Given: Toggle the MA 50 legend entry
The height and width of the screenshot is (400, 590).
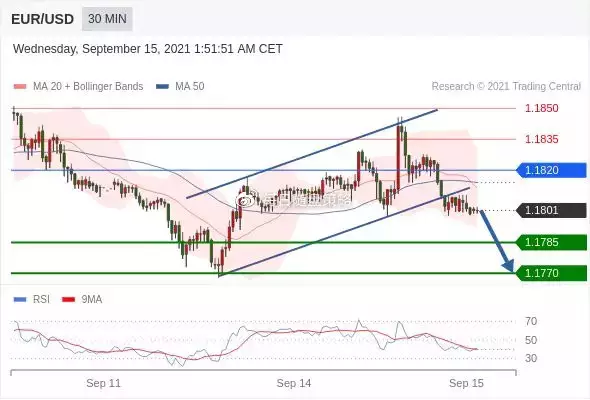Looking at the screenshot, I should [x=180, y=86].
